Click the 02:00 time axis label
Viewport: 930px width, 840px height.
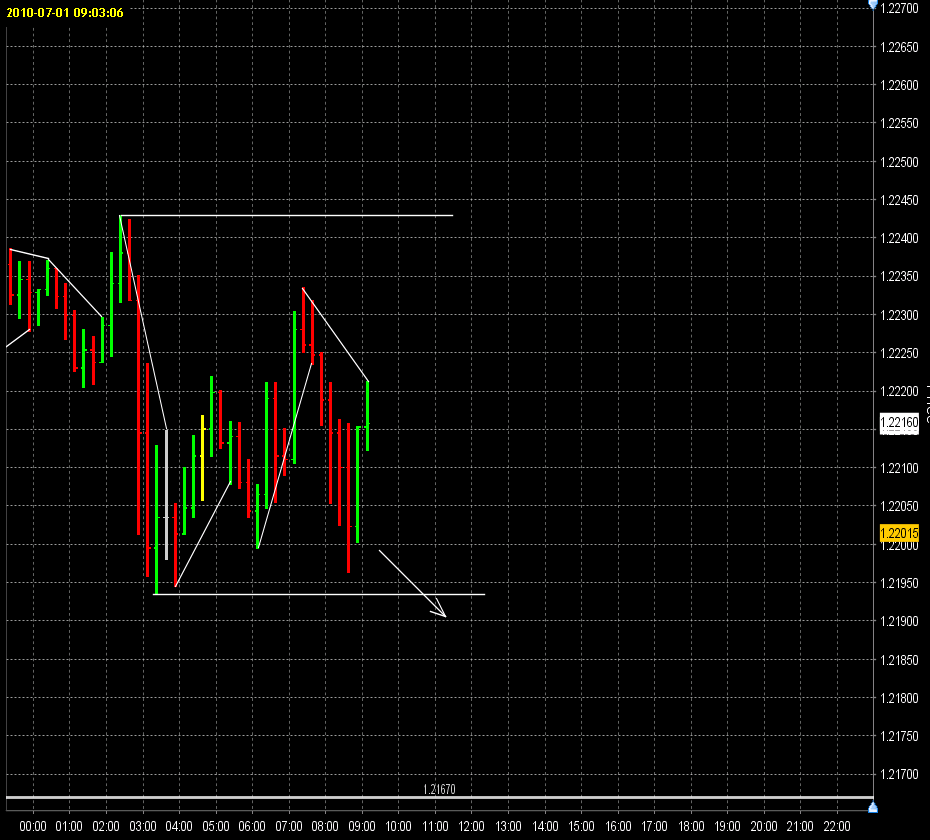click(x=106, y=826)
